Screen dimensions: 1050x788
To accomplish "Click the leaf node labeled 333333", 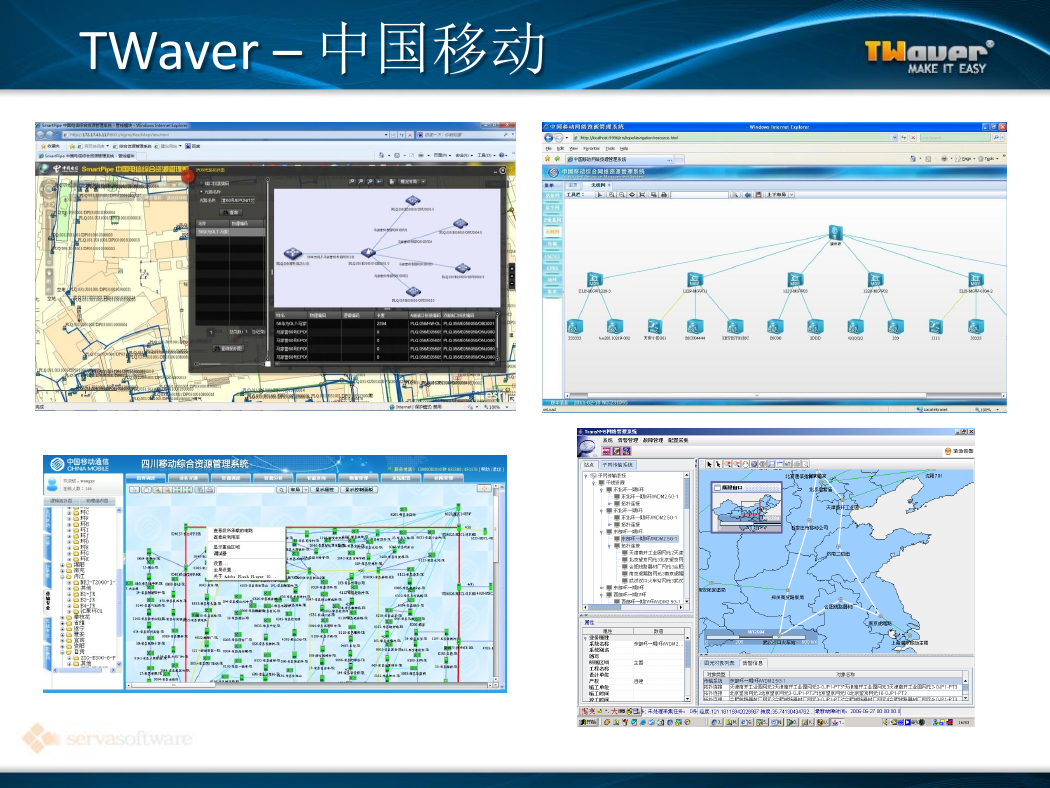I will [x=575, y=327].
